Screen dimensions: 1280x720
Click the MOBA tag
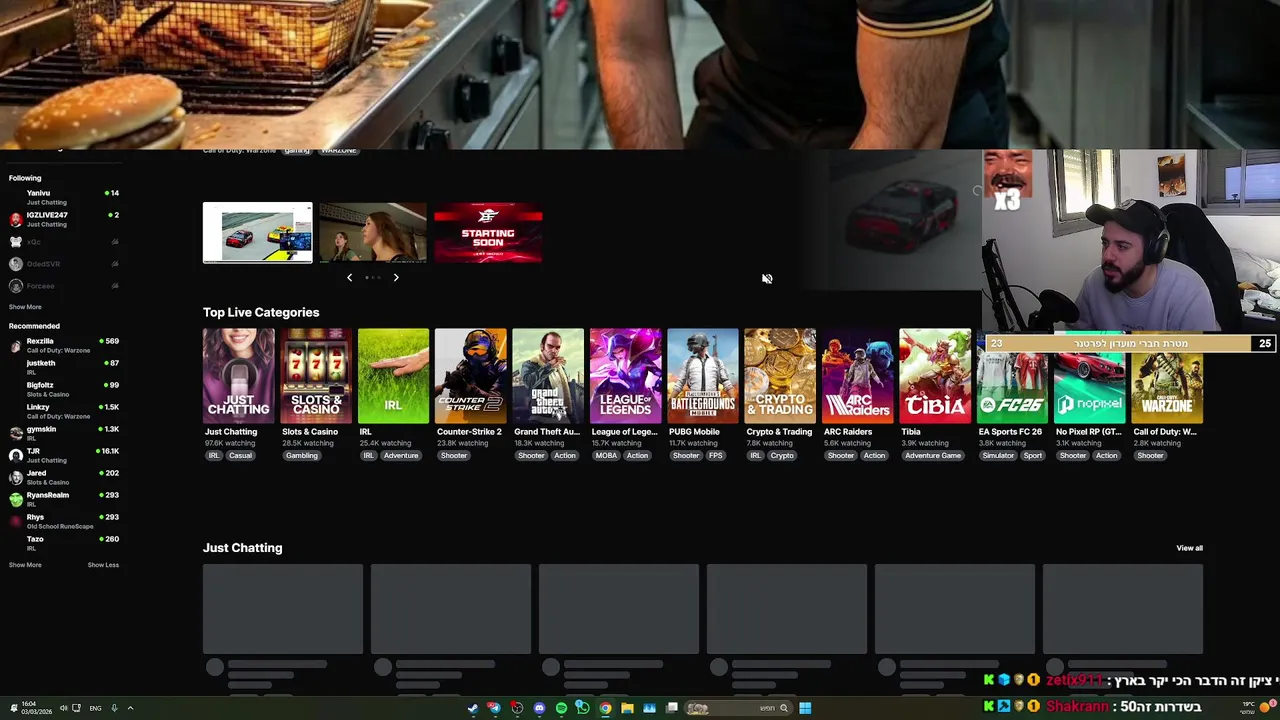606,456
